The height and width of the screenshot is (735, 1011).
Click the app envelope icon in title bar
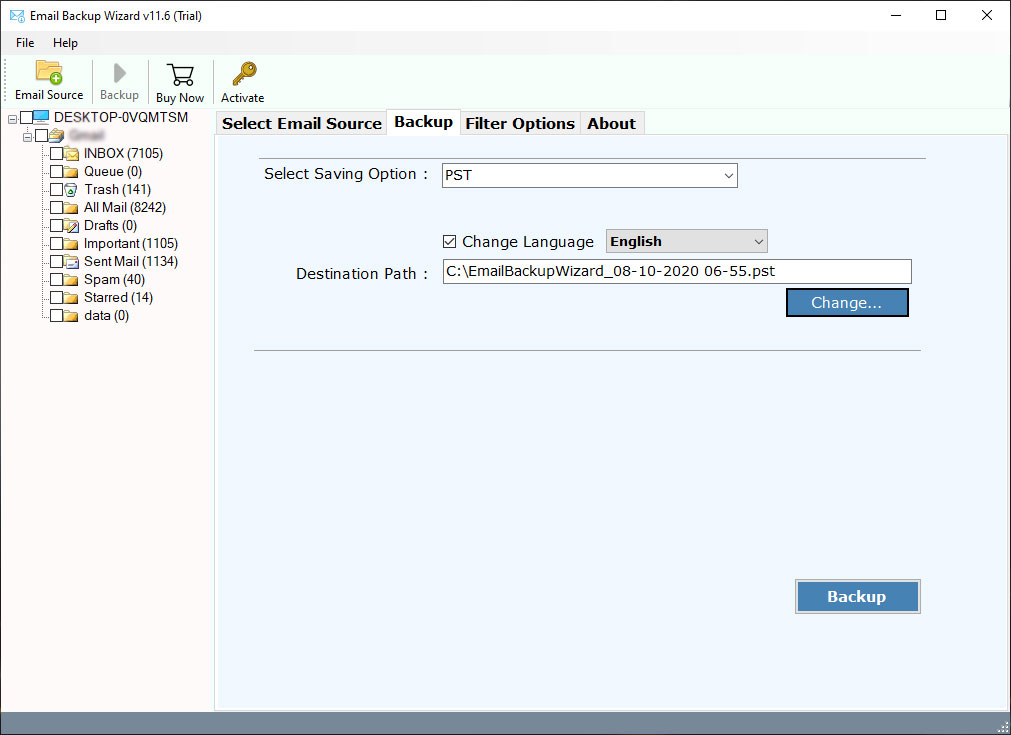17,15
